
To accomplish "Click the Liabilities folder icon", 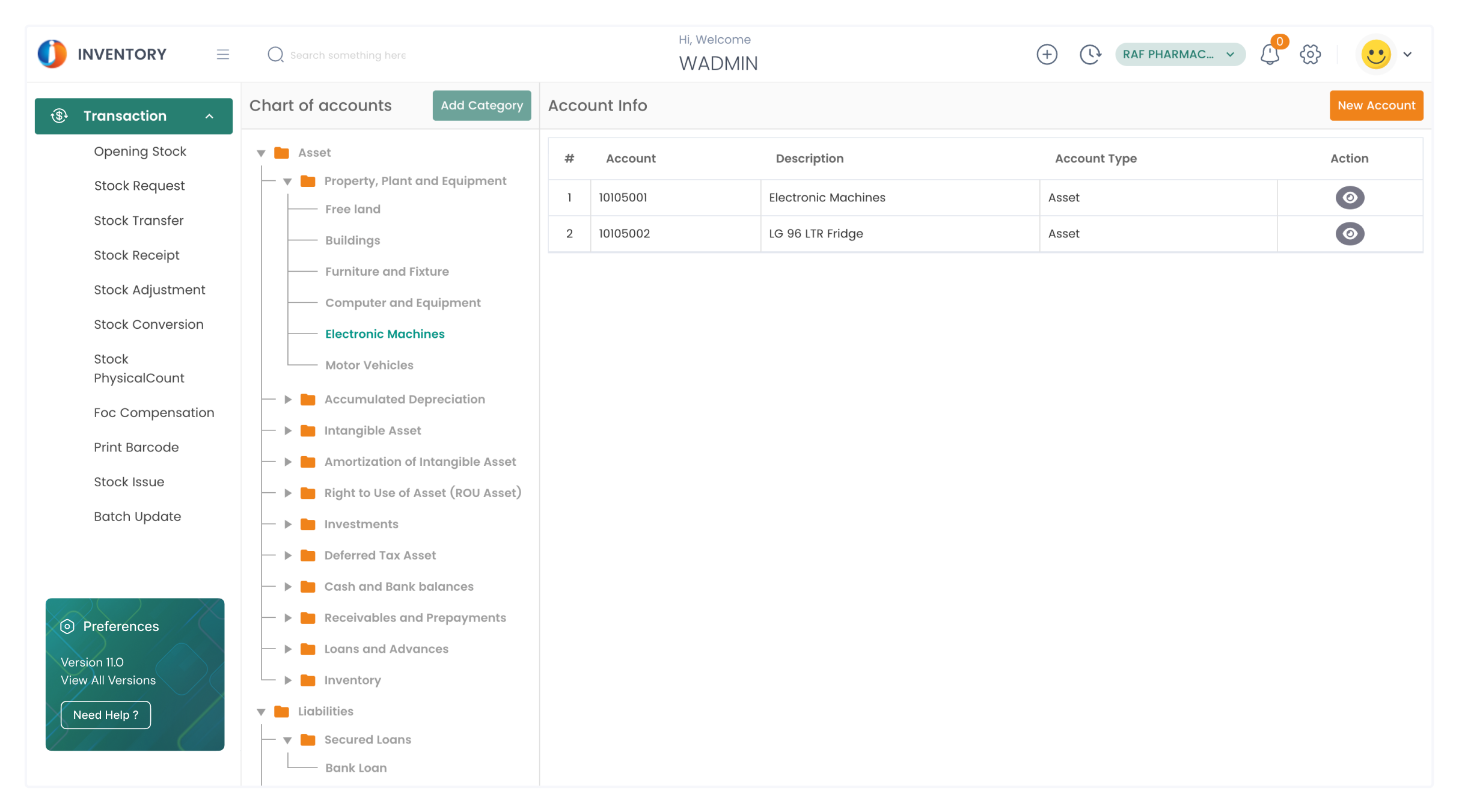I will point(281,712).
